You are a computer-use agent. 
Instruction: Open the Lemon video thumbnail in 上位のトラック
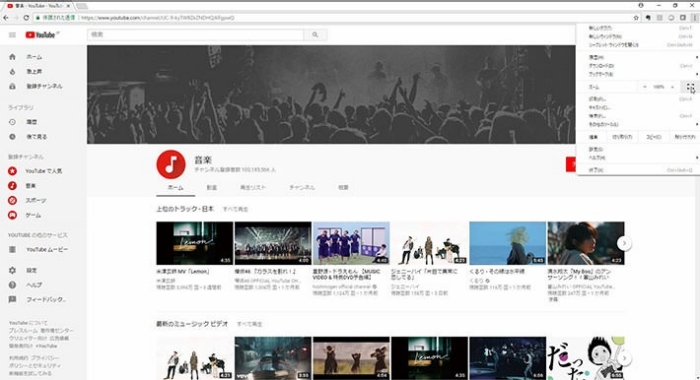[x=195, y=243]
